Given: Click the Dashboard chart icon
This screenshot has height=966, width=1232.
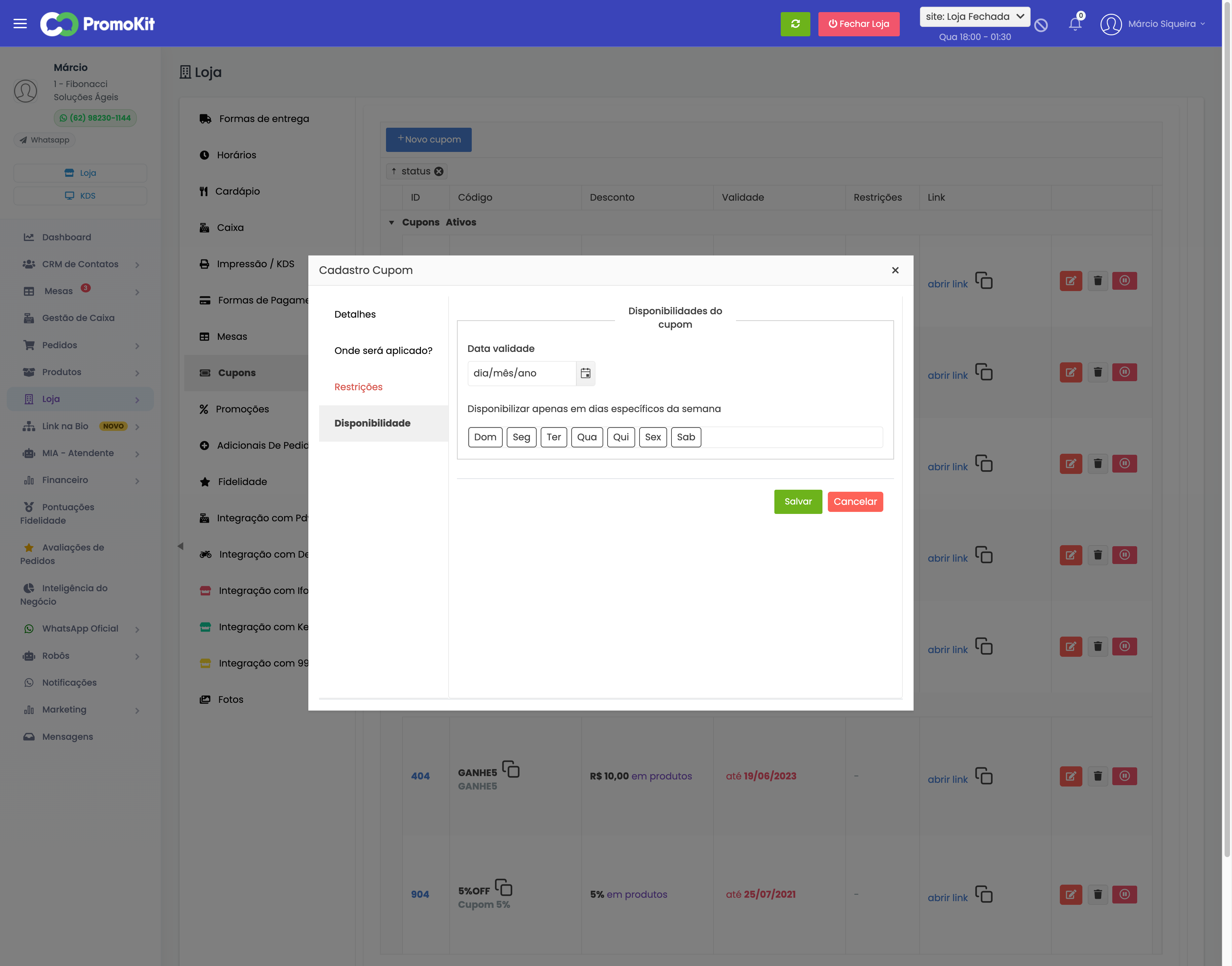Looking at the screenshot, I should 29,238.
